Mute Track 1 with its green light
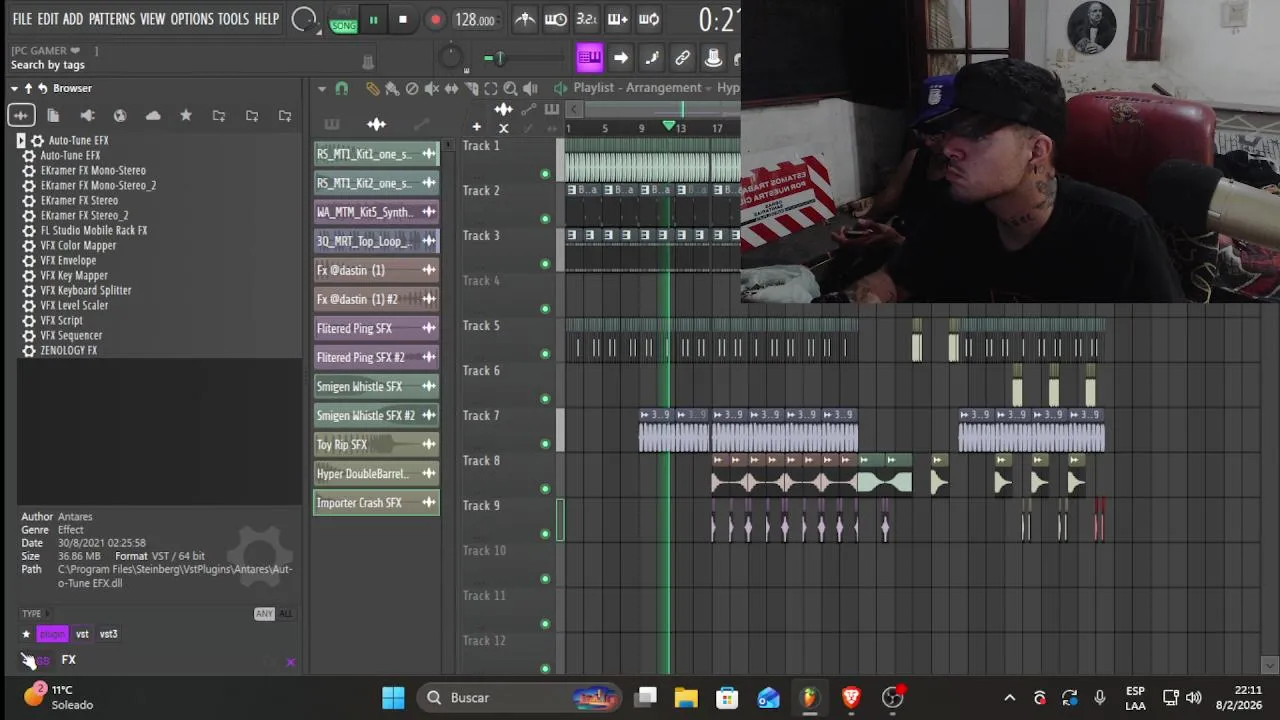Image resolution: width=1280 pixels, height=720 pixels. pos(545,174)
